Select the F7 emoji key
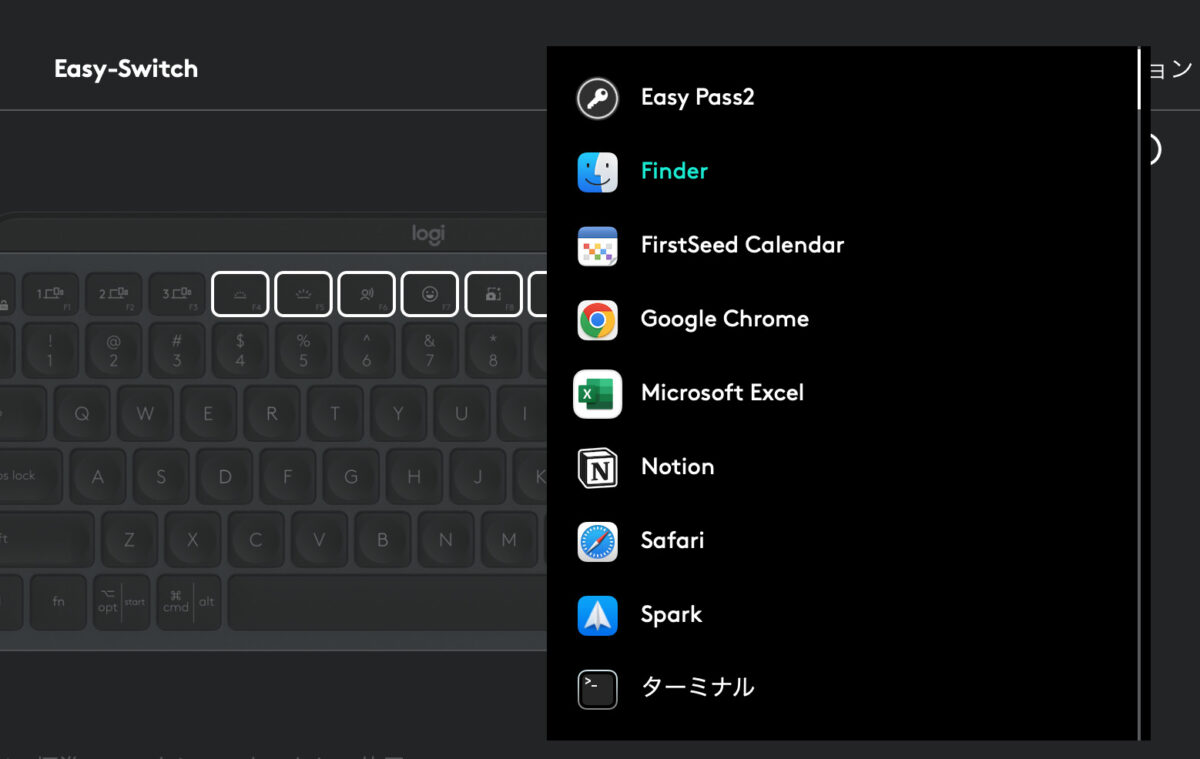 click(430, 294)
